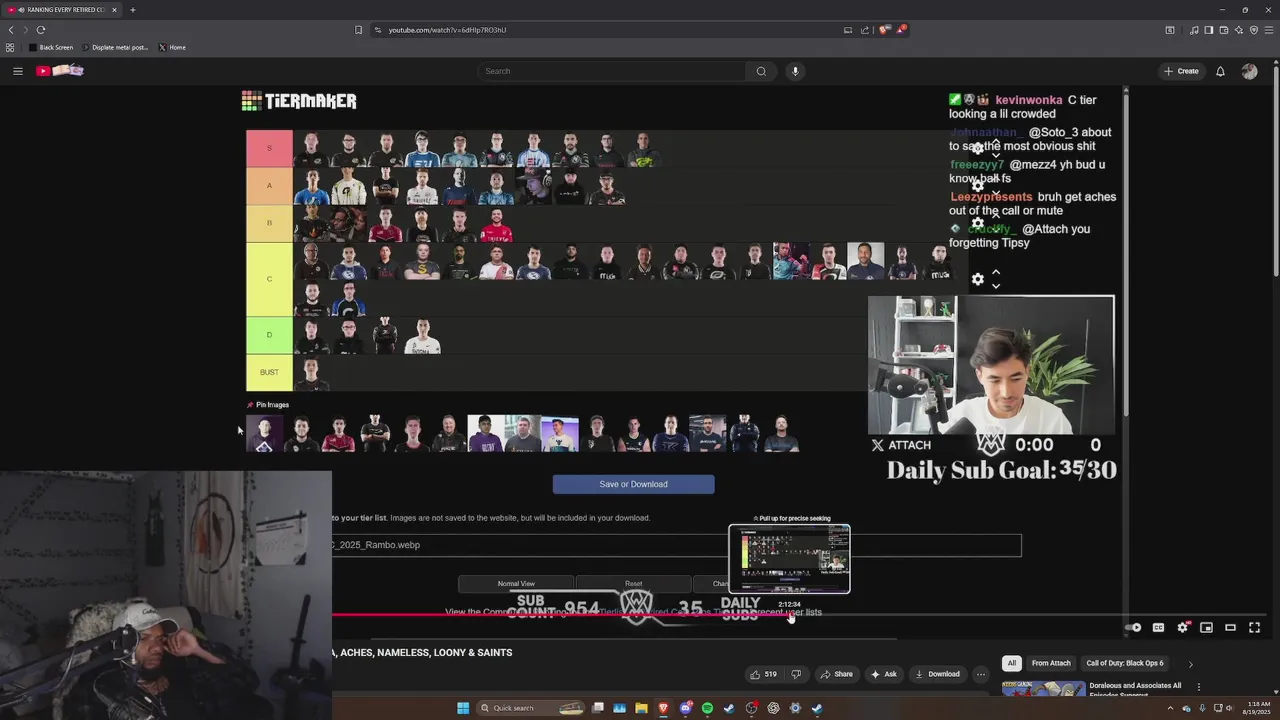Toggle subtitles with the CC button
Image resolution: width=1280 pixels, height=720 pixels.
[x=1158, y=627]
